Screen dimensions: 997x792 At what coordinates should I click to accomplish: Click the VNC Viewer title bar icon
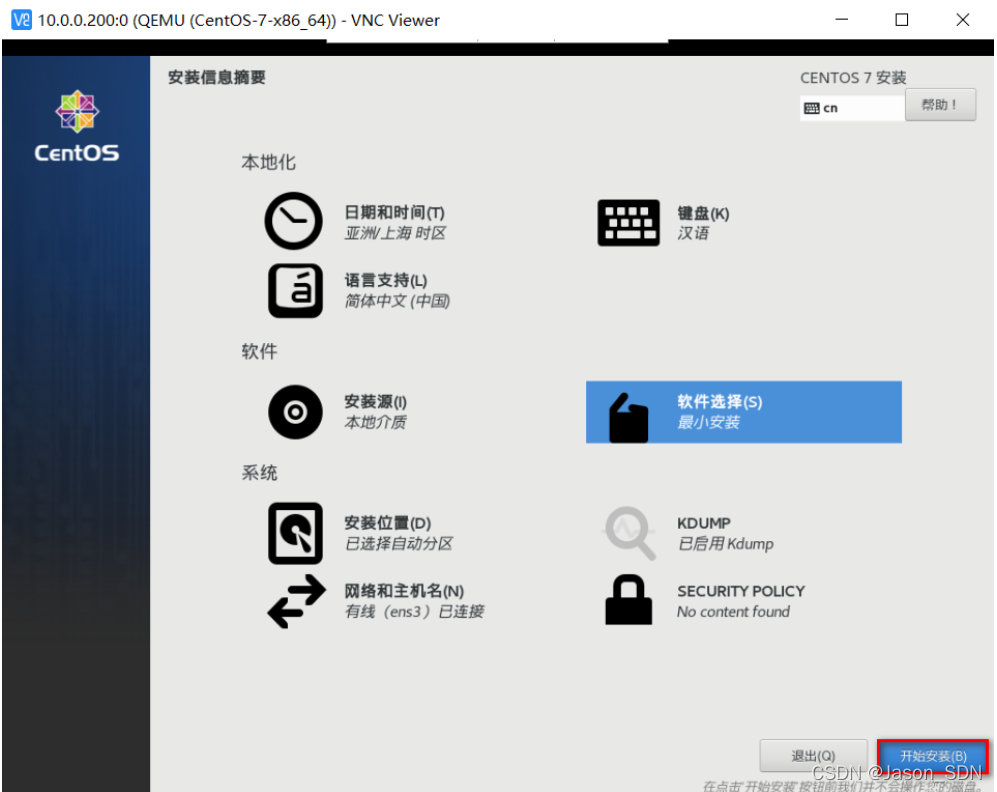[x=21, y=20]
